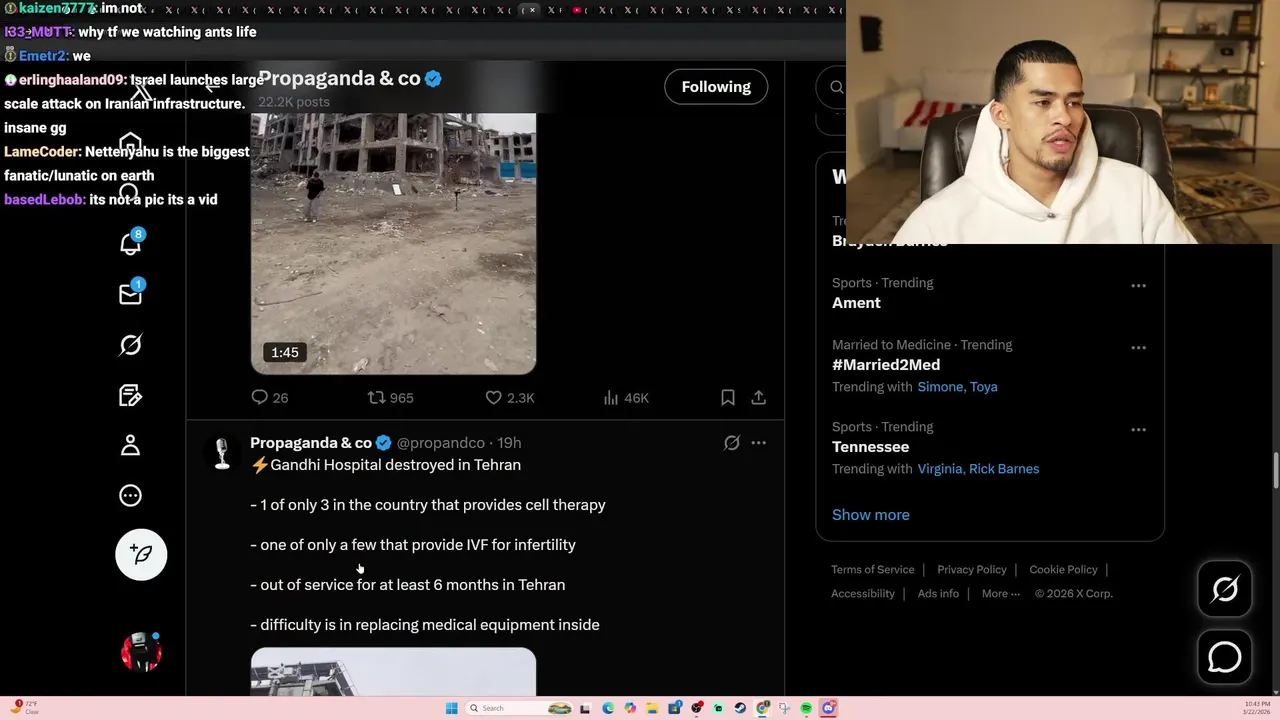
Task: Open the taskbar weather widget
Action: pos(24,708)
